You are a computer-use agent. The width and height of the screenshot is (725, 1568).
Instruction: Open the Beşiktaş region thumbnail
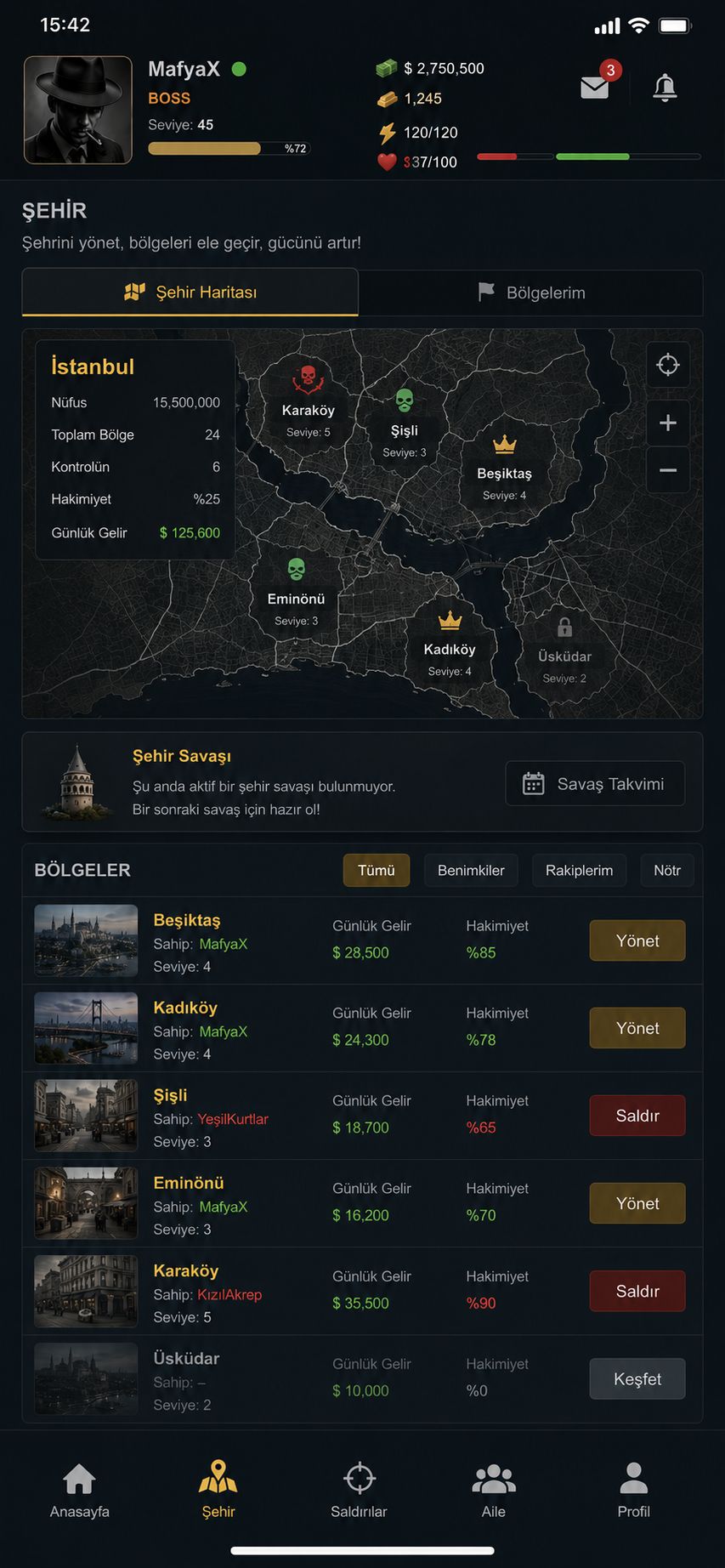tap(86, 940)
